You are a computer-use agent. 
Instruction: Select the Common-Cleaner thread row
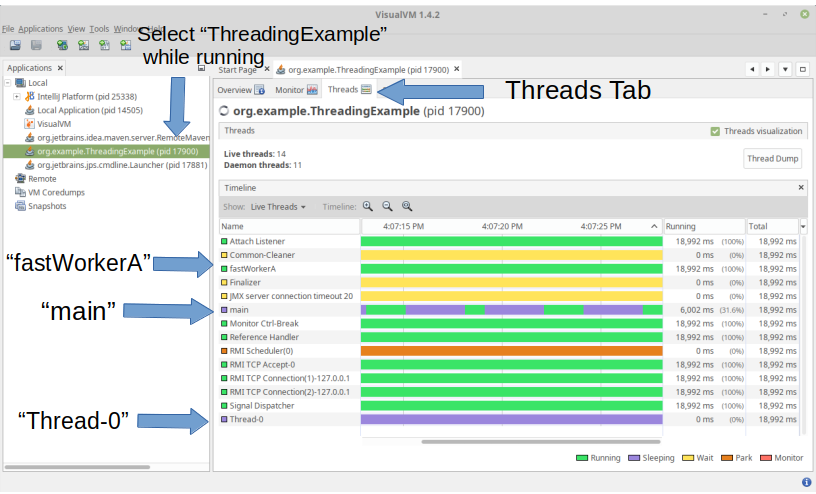tap(509, 255)
